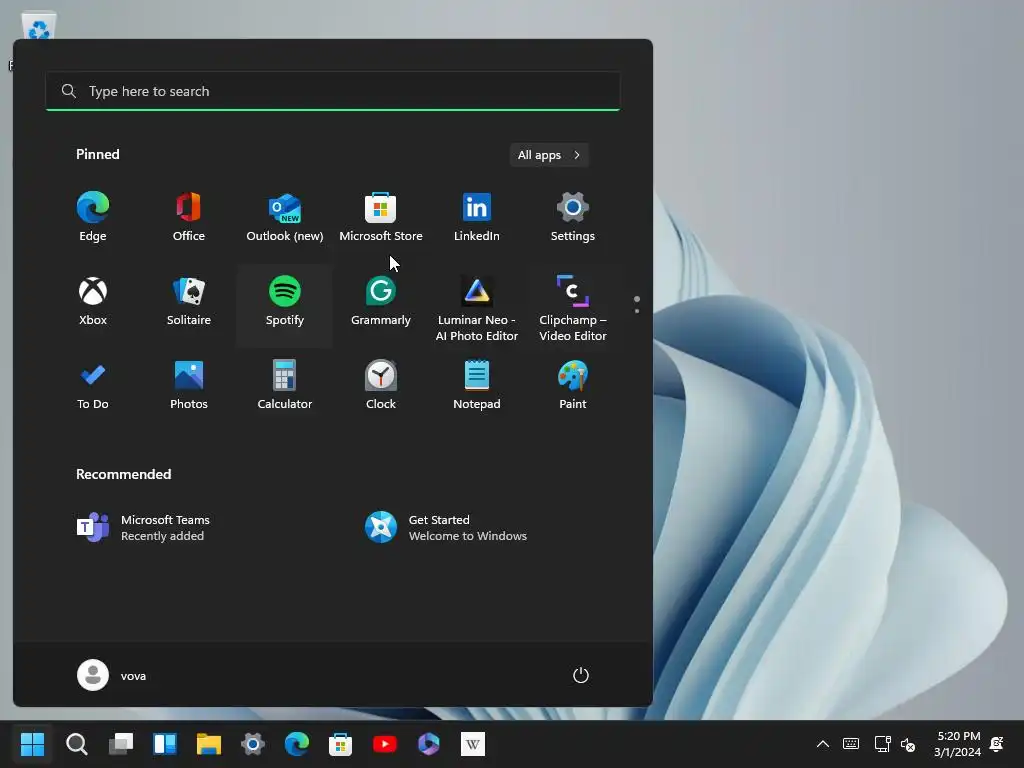Launch Spotify

285,301
